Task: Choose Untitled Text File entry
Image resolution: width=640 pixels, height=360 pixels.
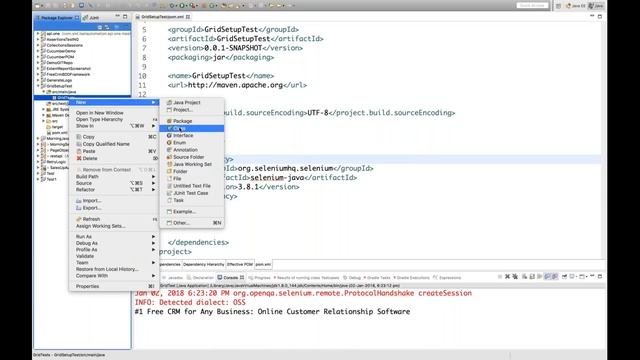Action: [x=191, y=186]
